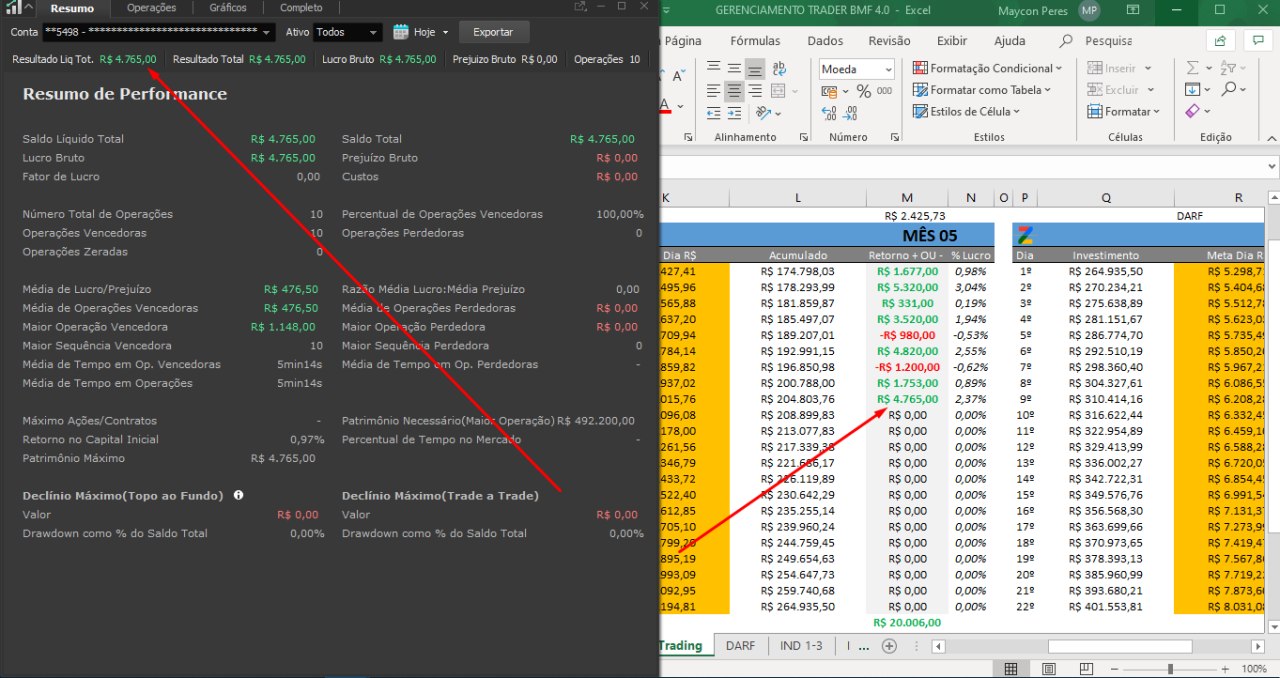Click the zoom slider handle in Excel
Screen dimensions: 1280x678
[x=1171, y=669]
